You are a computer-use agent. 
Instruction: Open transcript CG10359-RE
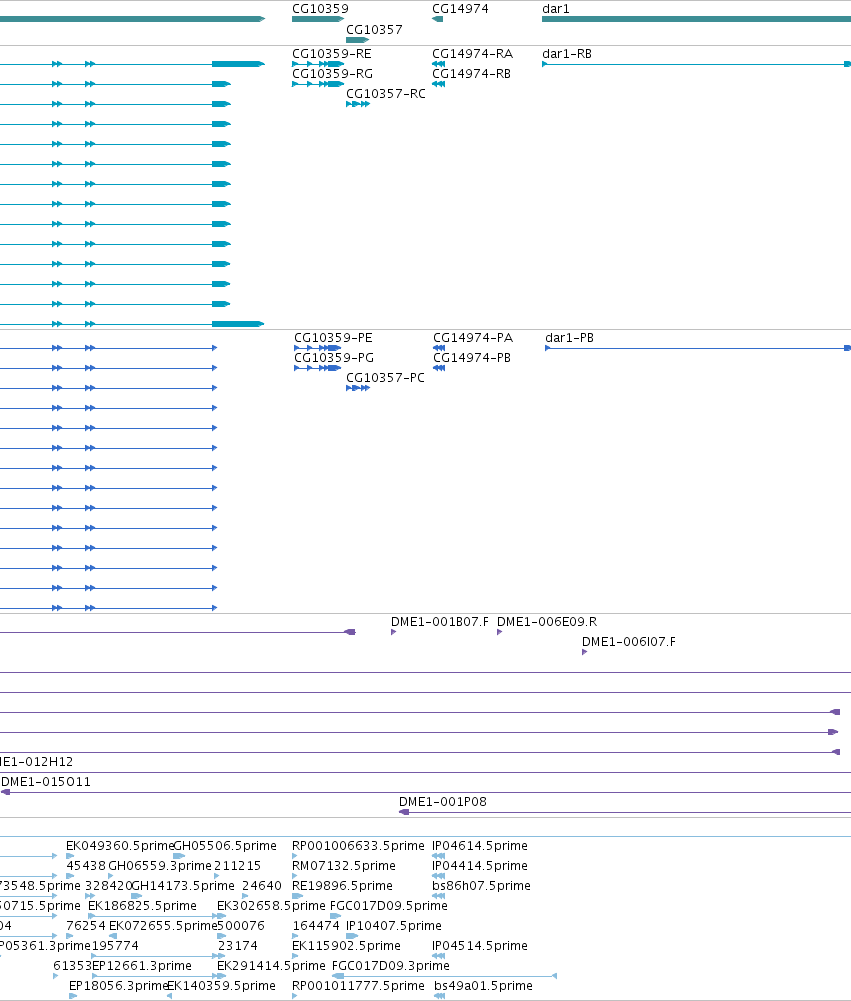click(x=332, y=54)
